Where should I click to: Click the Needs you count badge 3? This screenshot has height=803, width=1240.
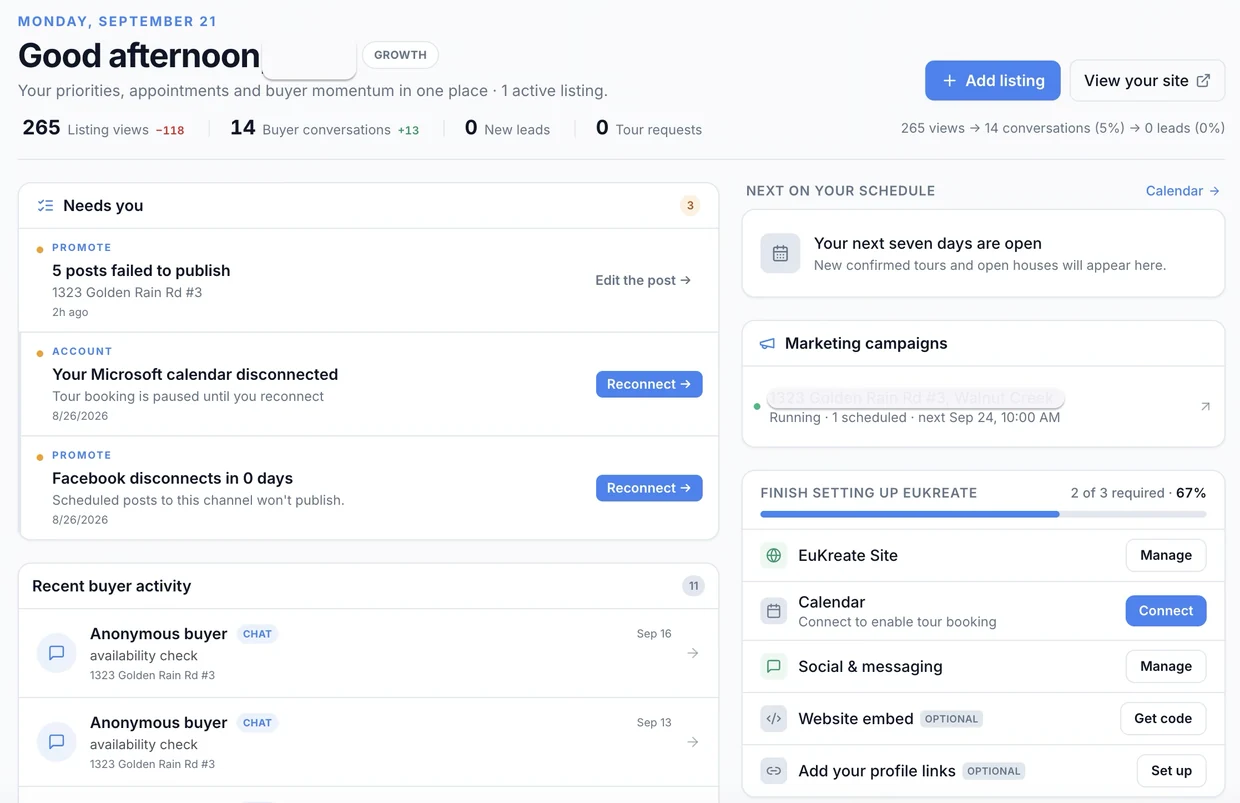pyautogui.click(x=690, y=205)
